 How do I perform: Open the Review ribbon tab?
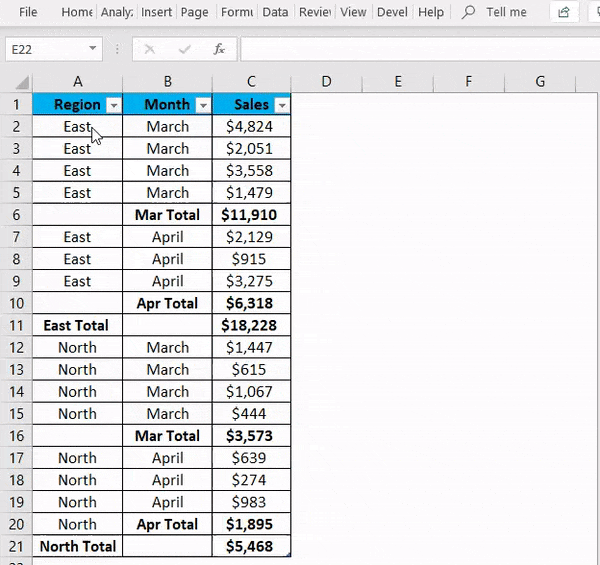click(315, 12)
